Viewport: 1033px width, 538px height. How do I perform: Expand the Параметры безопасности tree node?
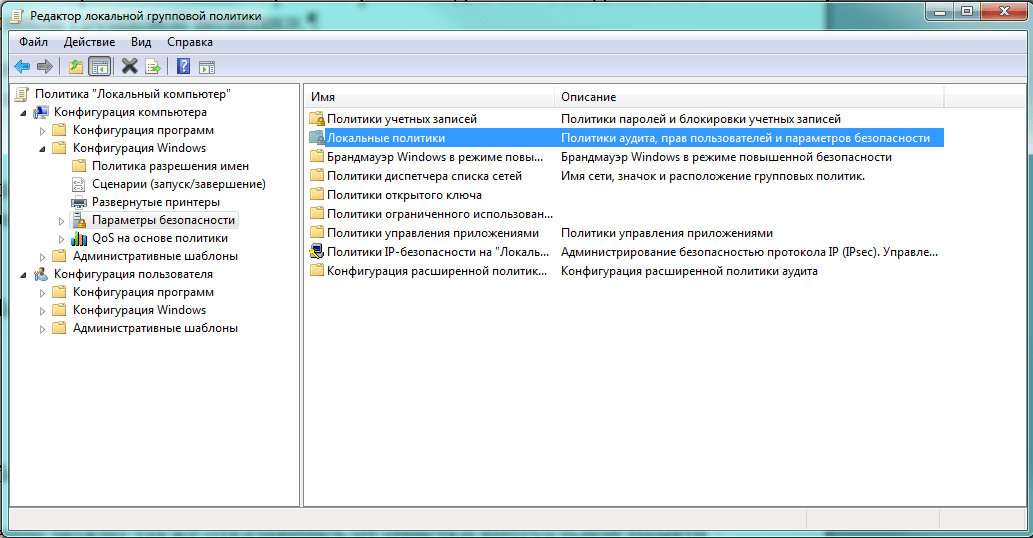tap(61, 220)
